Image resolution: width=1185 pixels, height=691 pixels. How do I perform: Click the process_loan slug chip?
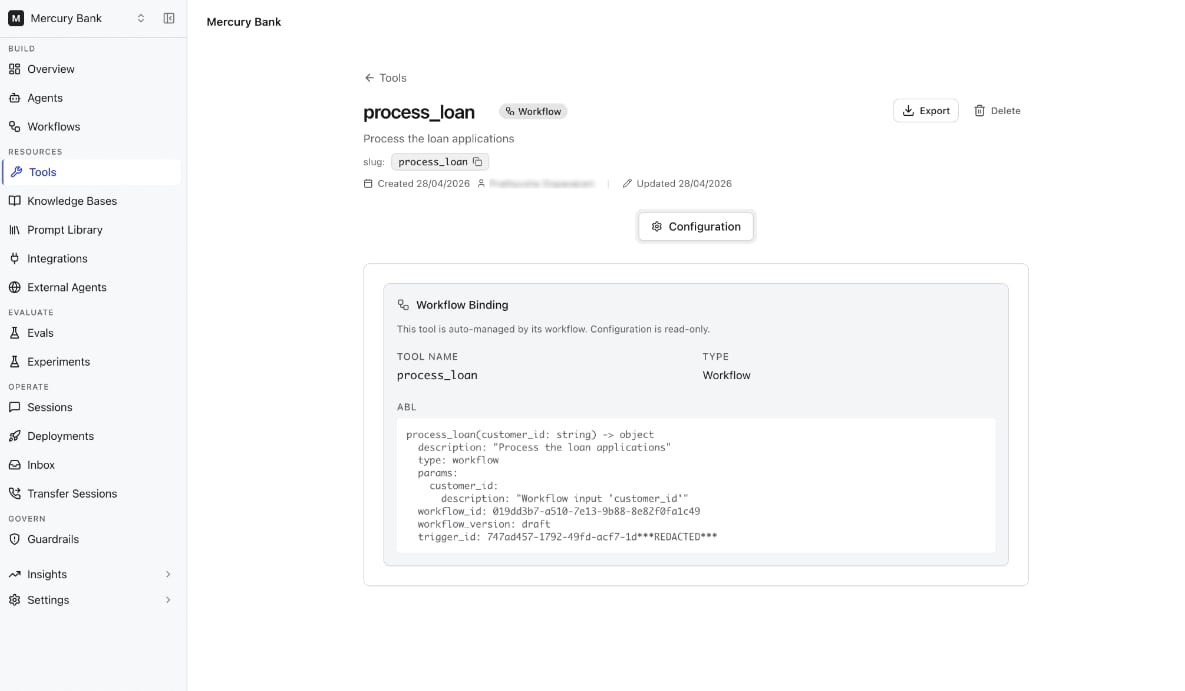[440, 161]
